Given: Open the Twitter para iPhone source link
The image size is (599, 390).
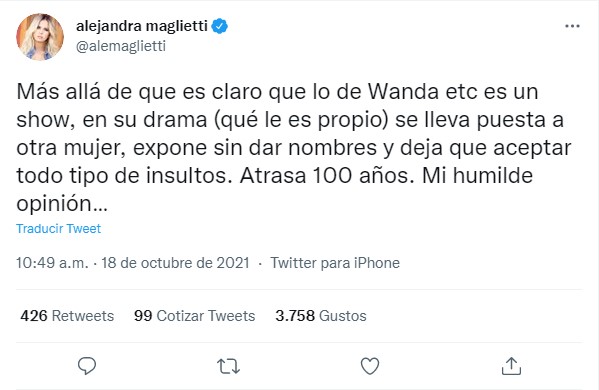Looking at the screenshot, I should pyautogui.click(x=335, y=263).
